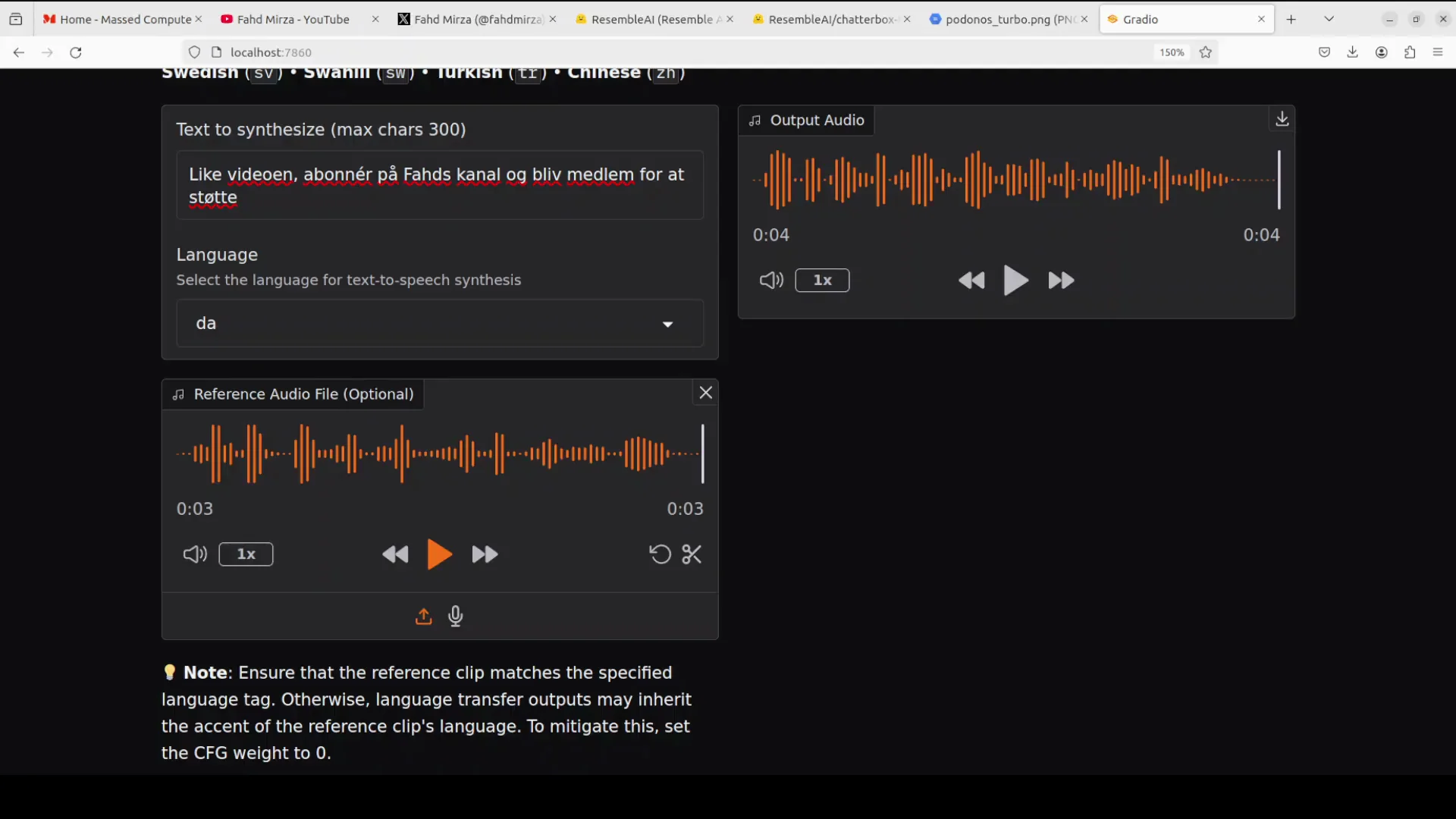Toggle 1x playback speed on reference audio
Image resolution: width=1456 pixels, height=819 pixels.
tap(245, 554)
